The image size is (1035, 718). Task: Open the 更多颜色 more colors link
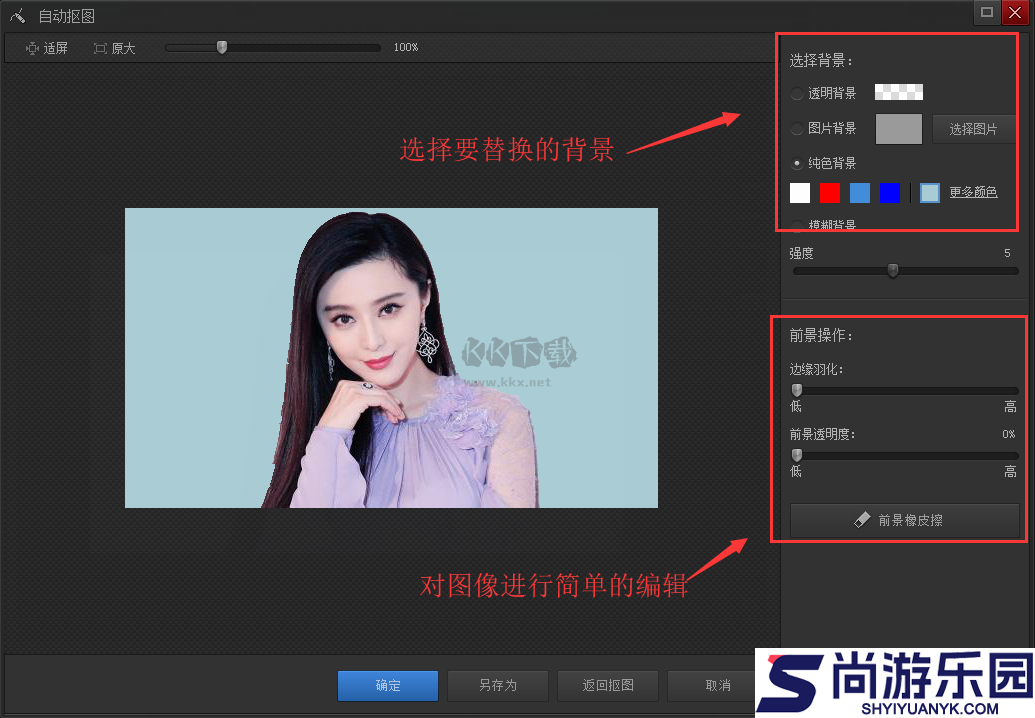(x=973, y=192)
